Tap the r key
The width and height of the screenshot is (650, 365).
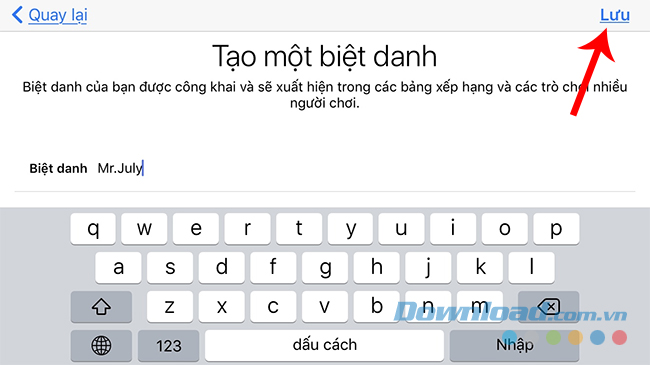click(x=247, y=229)
